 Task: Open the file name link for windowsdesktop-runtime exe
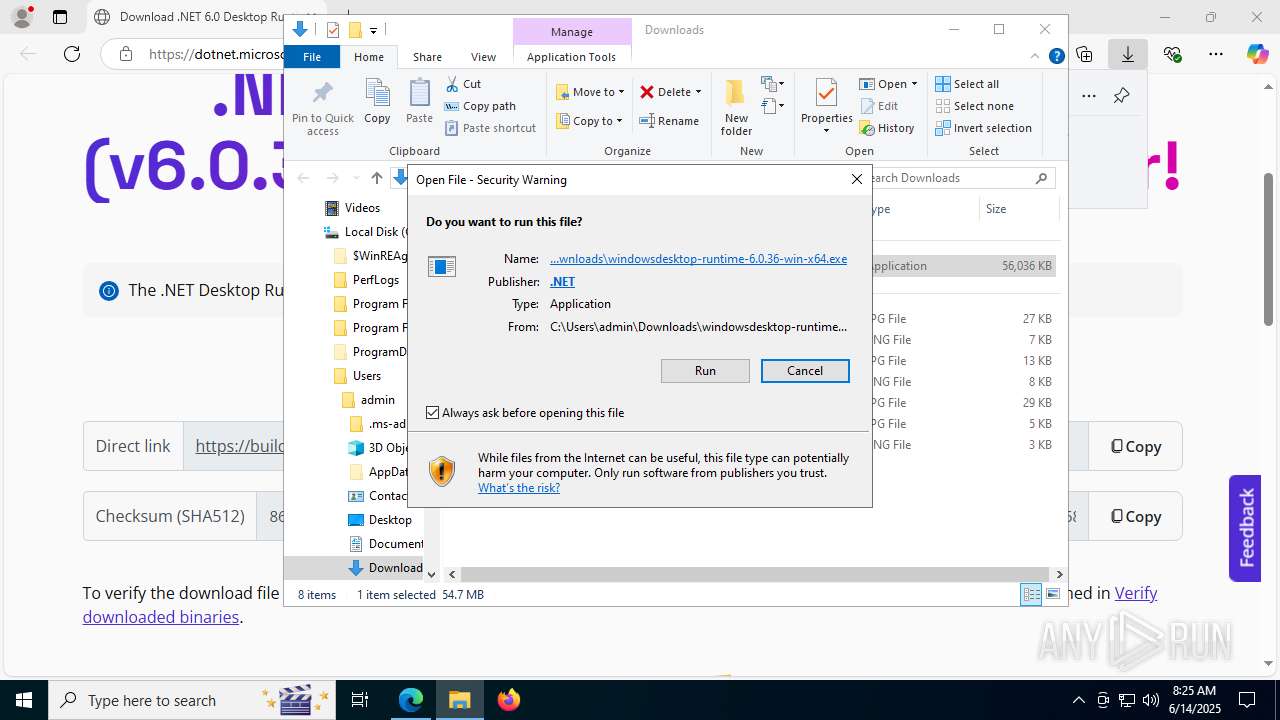click(698, 259)
